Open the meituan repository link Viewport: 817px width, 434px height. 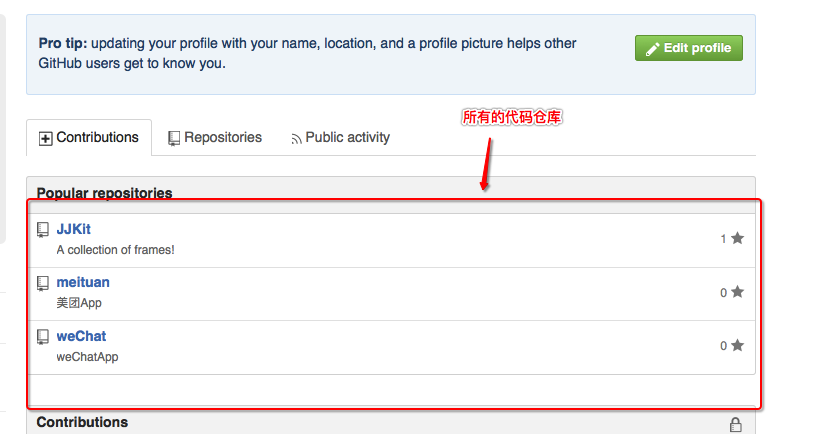[83, 282]
